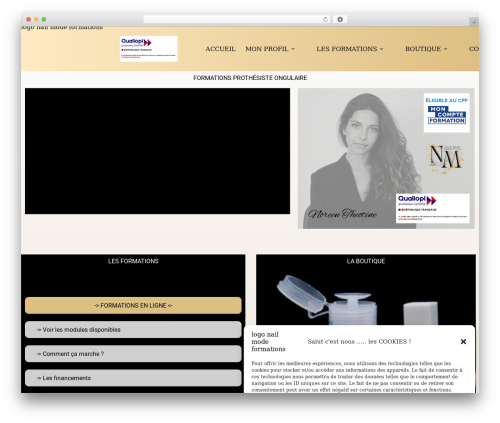Click the browser address bar
The image size is (500, 423).
[233, 20]
